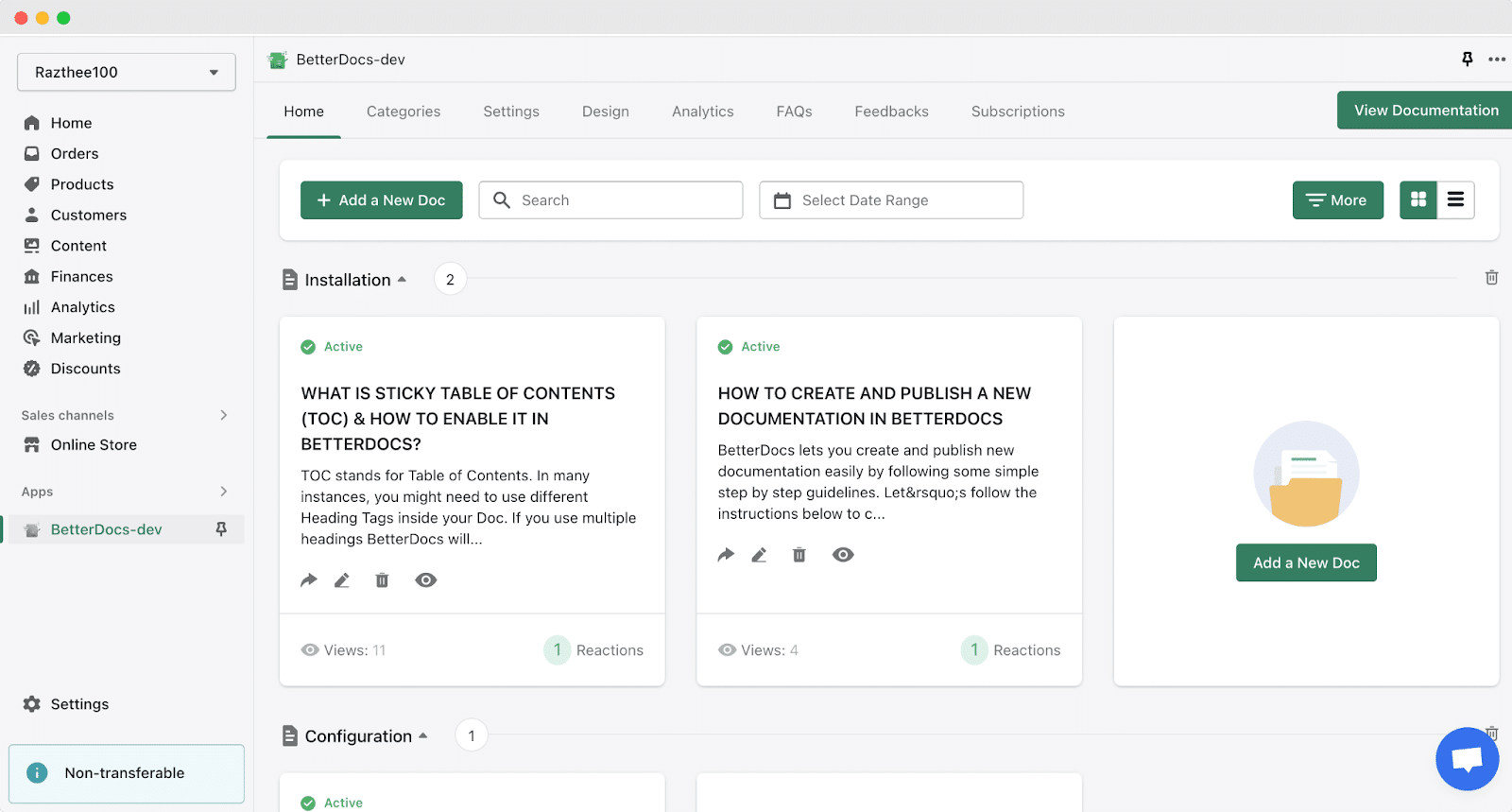The height and width of the screenshot is (812, 1512).
Task: Preview Sticky TOC doc with eye icon
Action: coord(426,580)
